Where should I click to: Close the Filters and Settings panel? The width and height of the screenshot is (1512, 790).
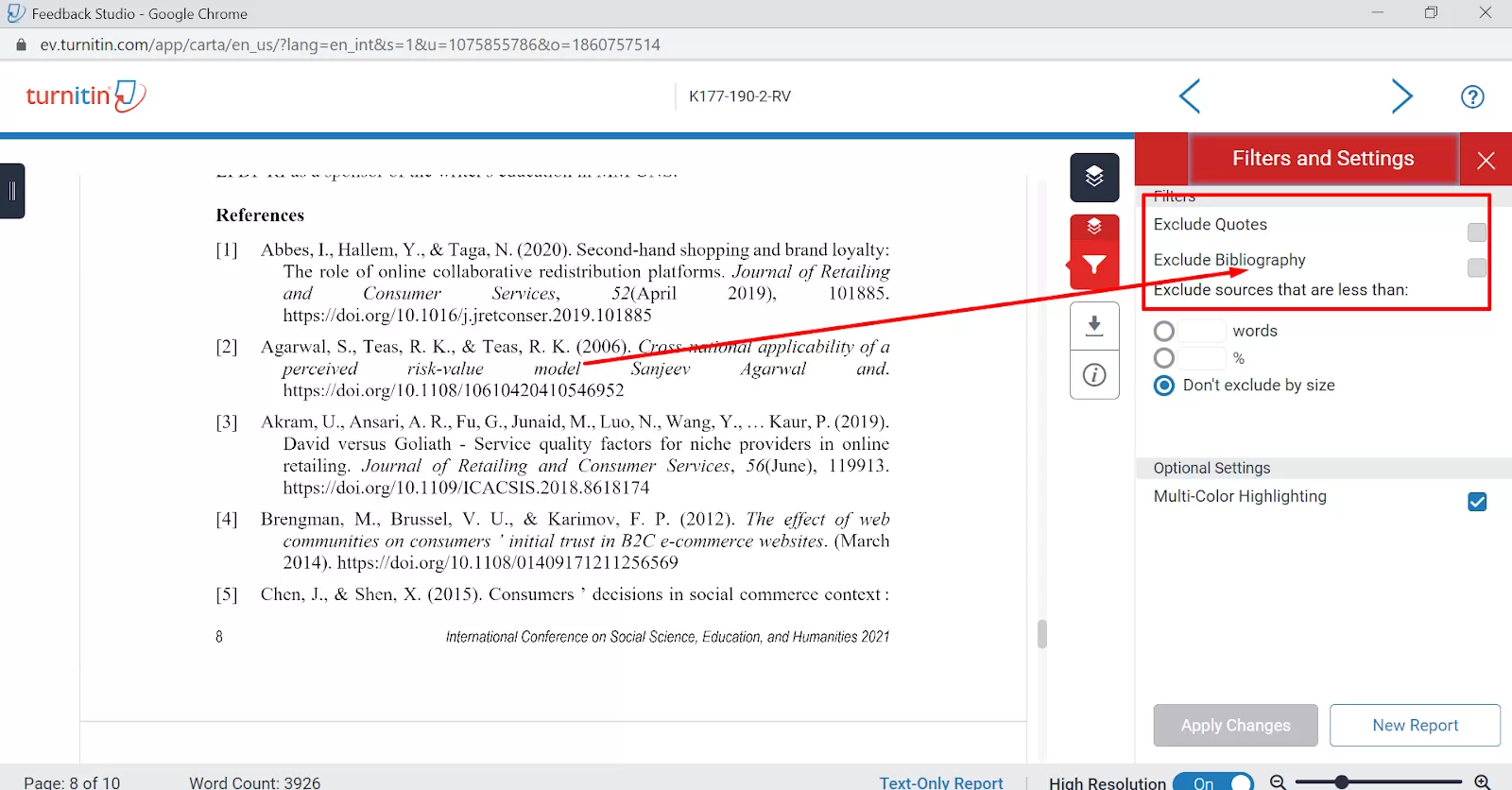[1486, 160]
